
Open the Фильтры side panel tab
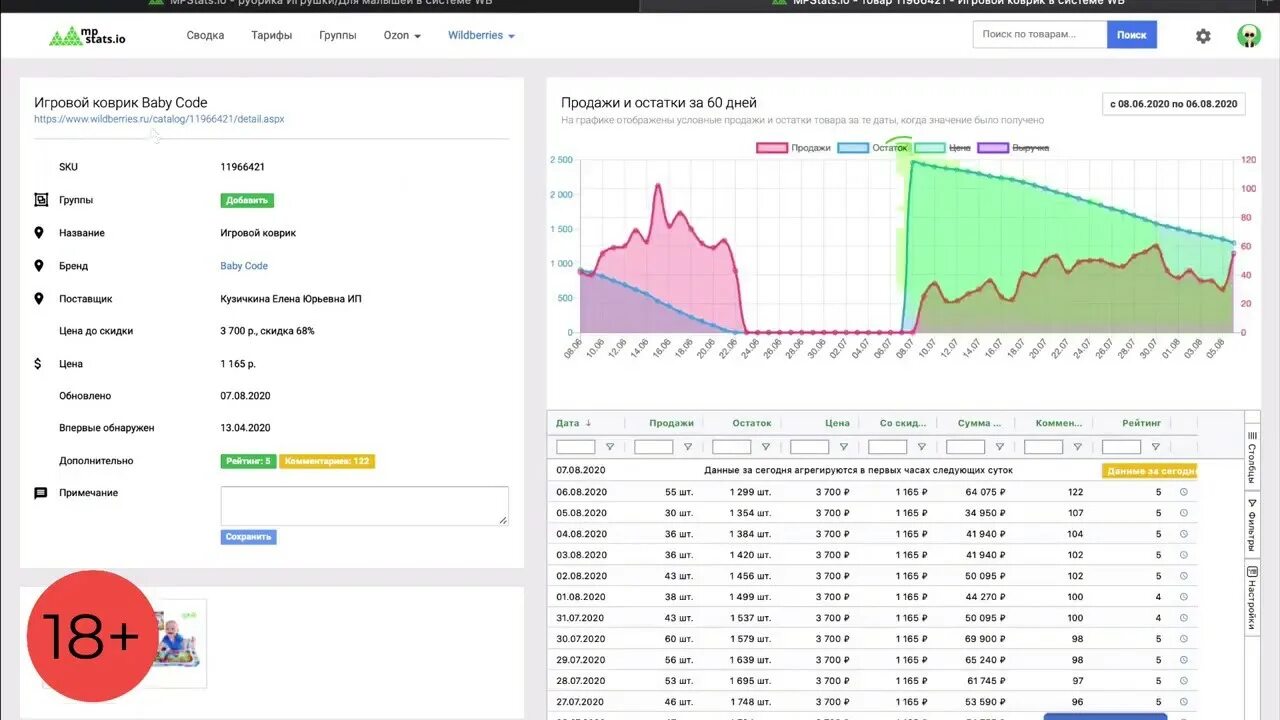point(1252,526)
